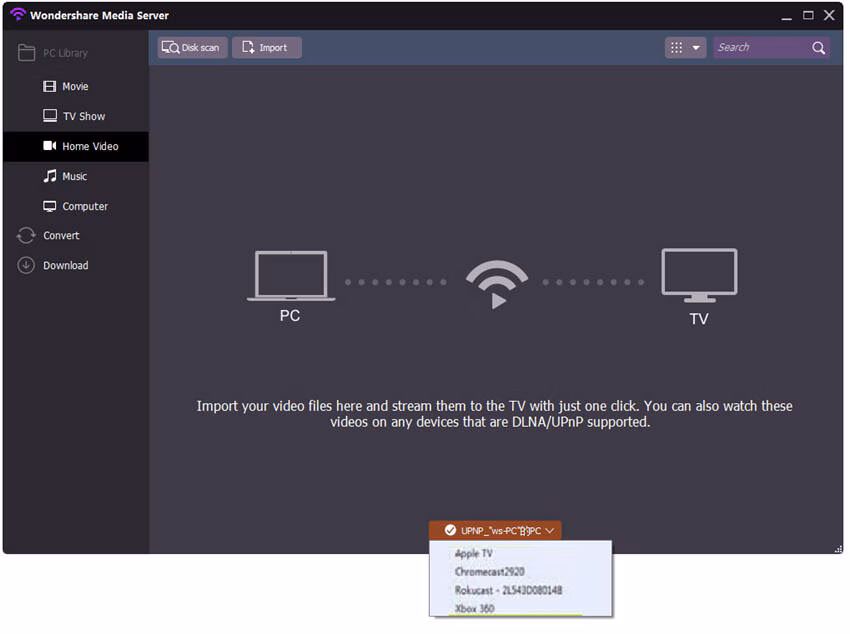Click the Download arrow icon
Screen dimensions: 850x634
(26, 266)
